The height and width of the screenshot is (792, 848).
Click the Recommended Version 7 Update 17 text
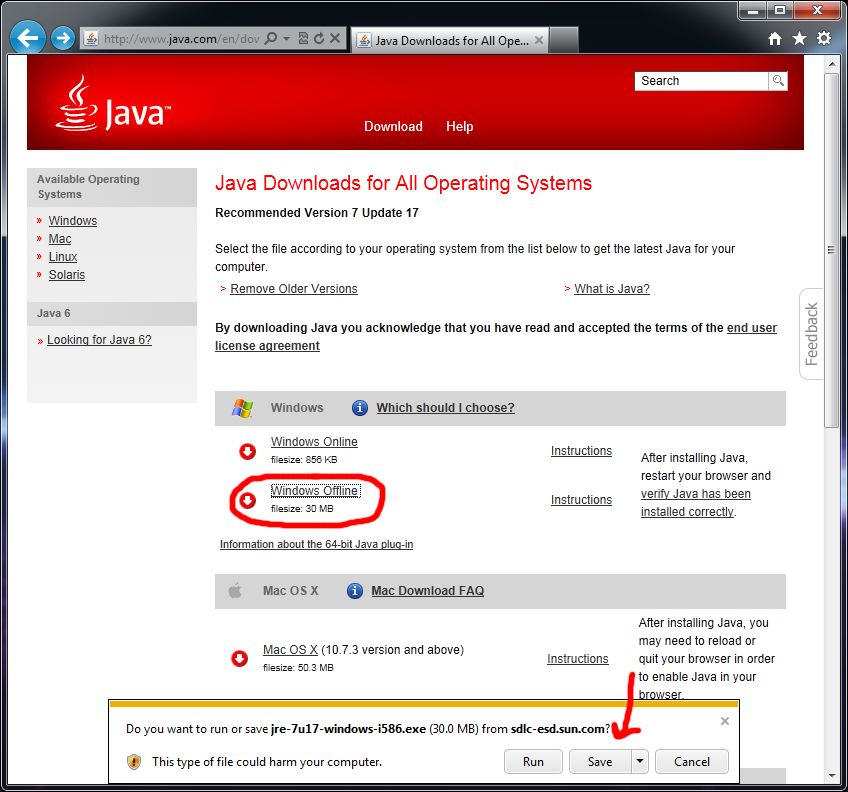click(x=317, y=213)
